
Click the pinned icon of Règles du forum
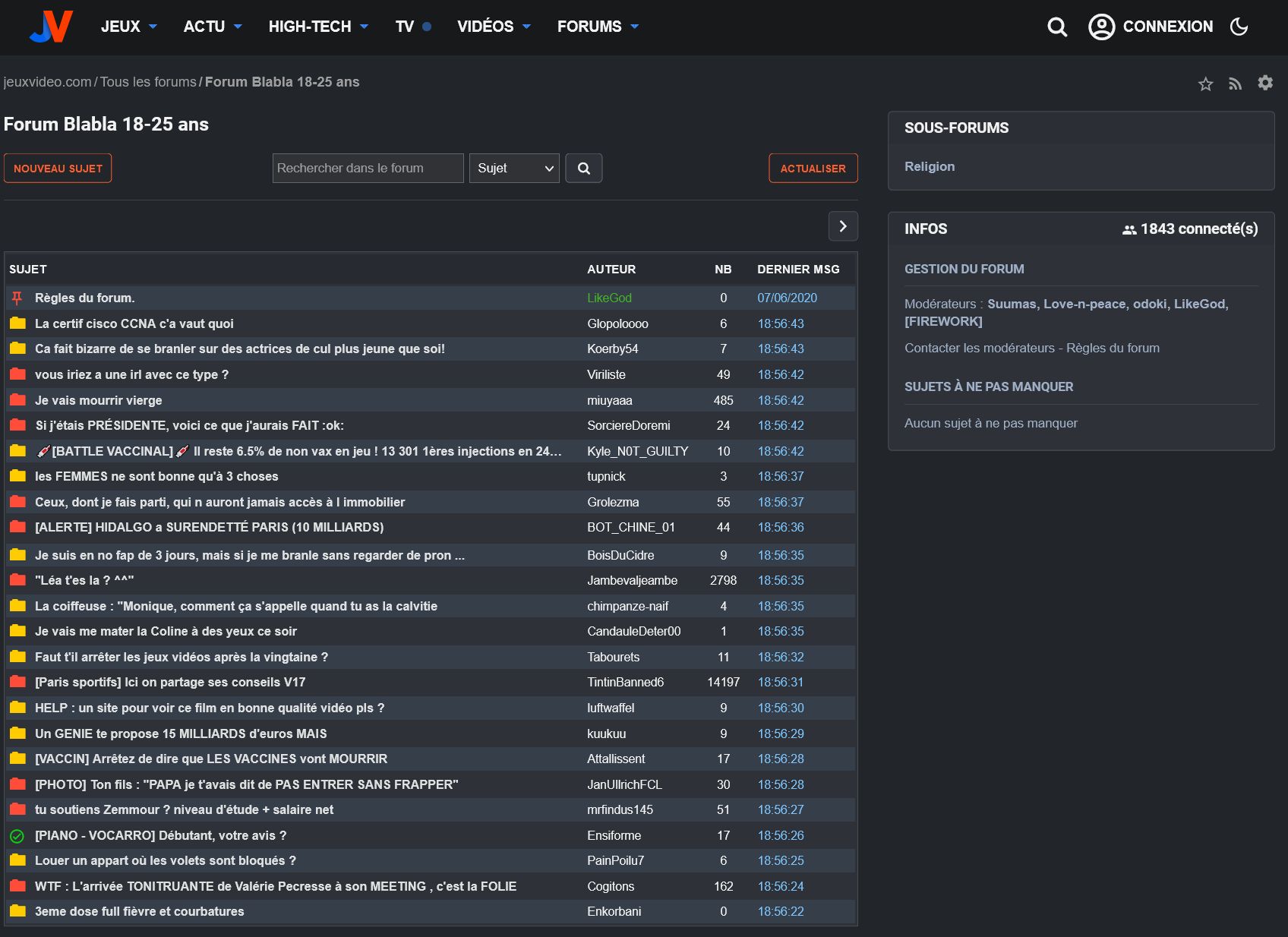point(17,298)
